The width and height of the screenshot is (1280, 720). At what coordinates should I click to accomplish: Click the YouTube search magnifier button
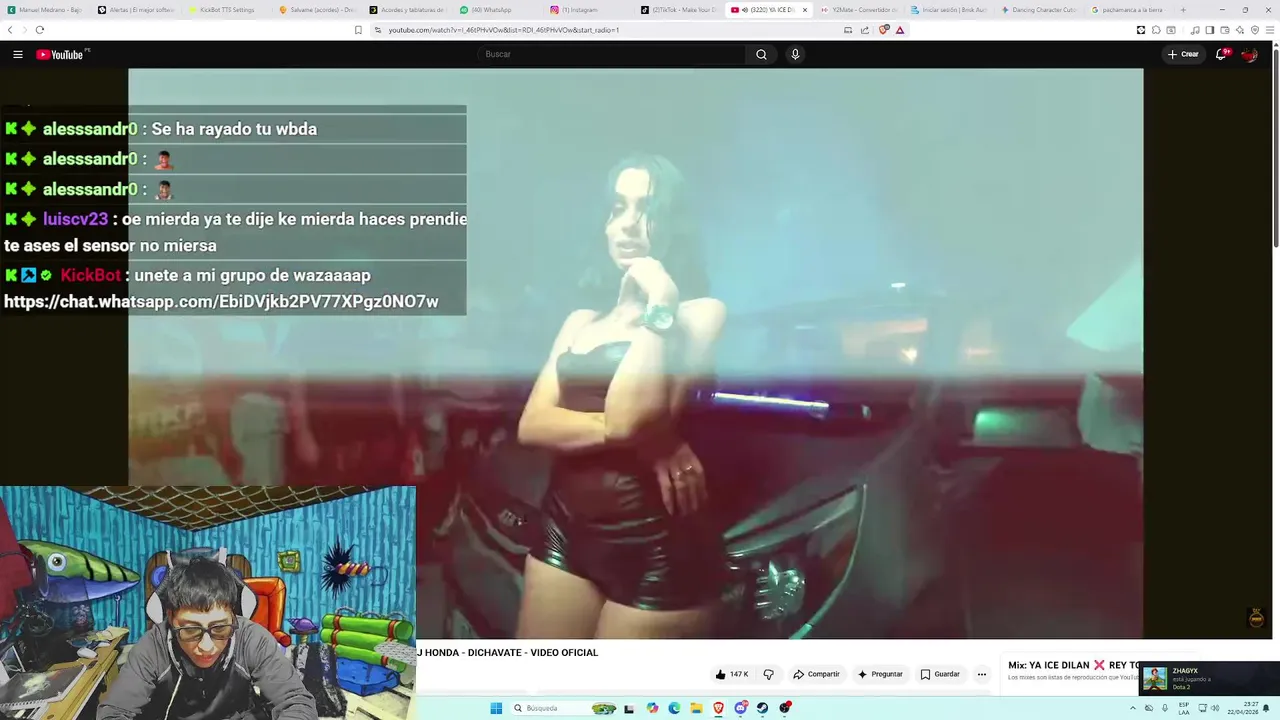pos(761,55)
